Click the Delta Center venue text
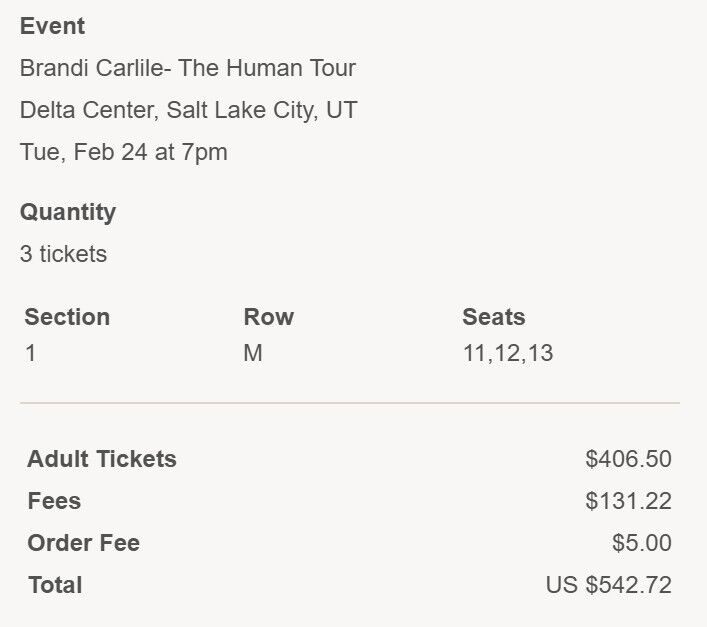This screenshot has width=707, height=627. tap(188, 110)
